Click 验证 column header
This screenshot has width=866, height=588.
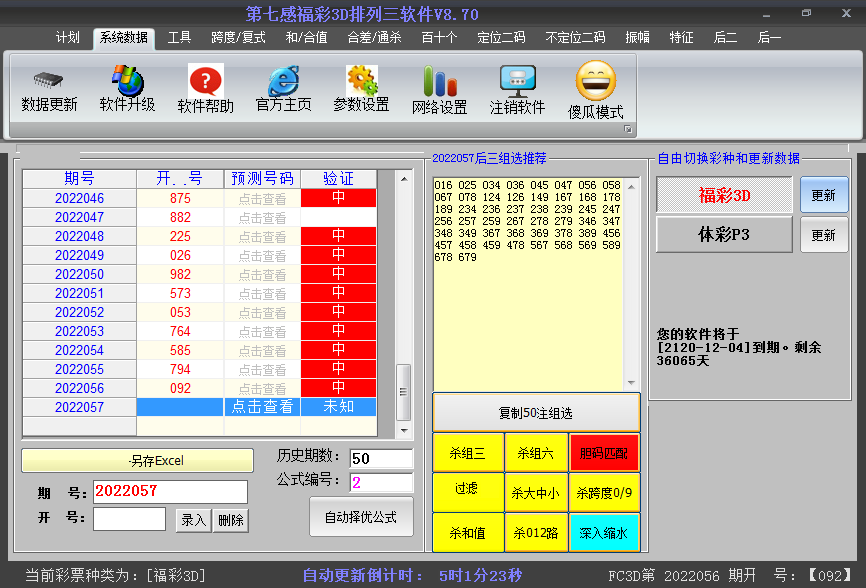pos(339,178)
